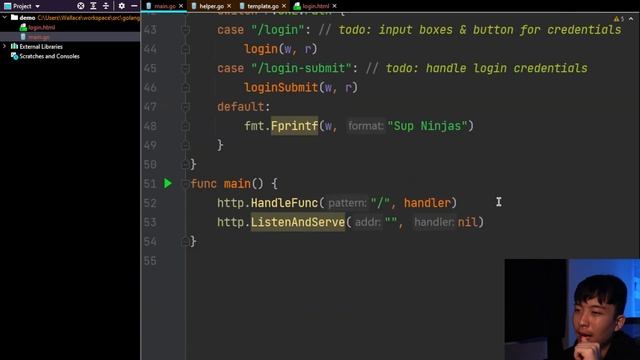
Task: Toggle fold marker on line 45
Action: pos(185,68)
